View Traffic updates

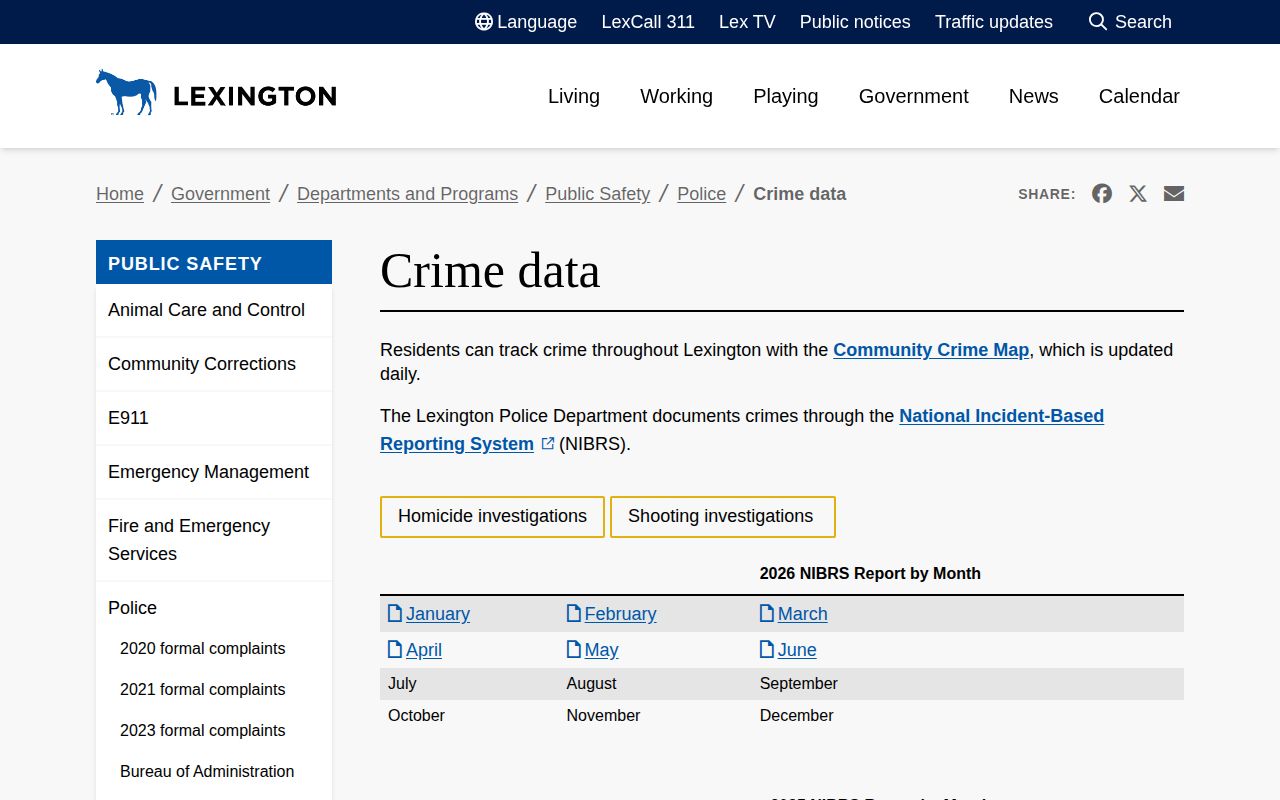(x=994, y=22)
